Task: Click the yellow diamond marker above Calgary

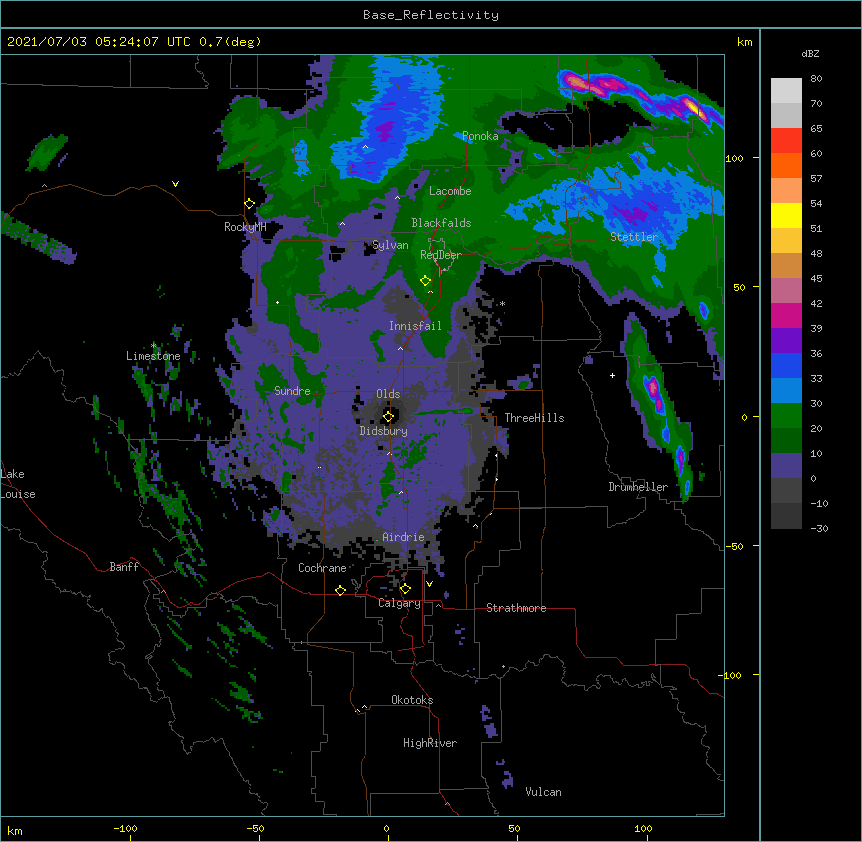Action: [405, 589]
